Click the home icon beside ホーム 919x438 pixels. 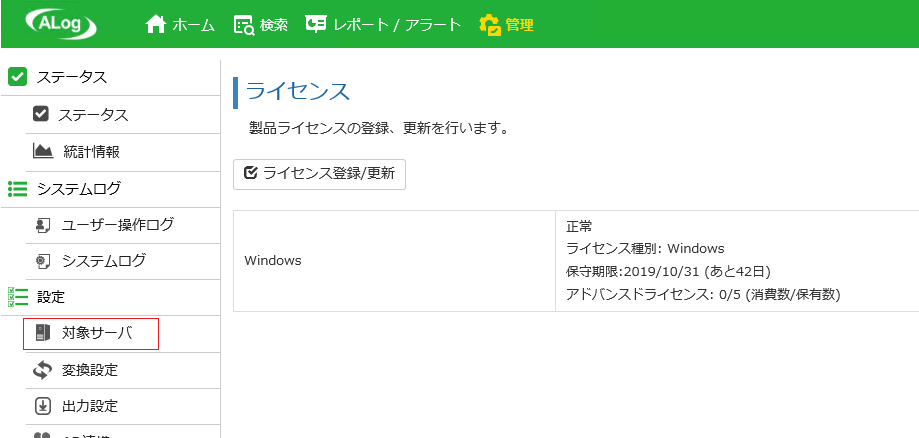click(x=156, y=25)
